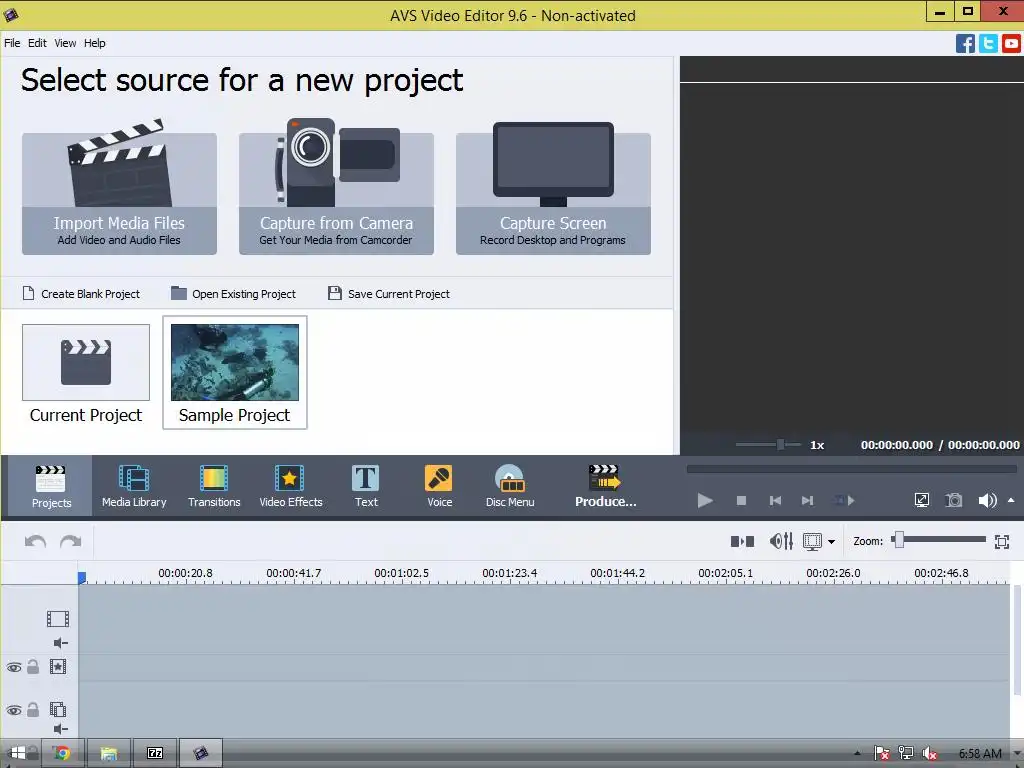Viewport: 1024px width, 768px height.
Task: Open 7-Zip from the taskbar
Action: [x=155, y=754]
